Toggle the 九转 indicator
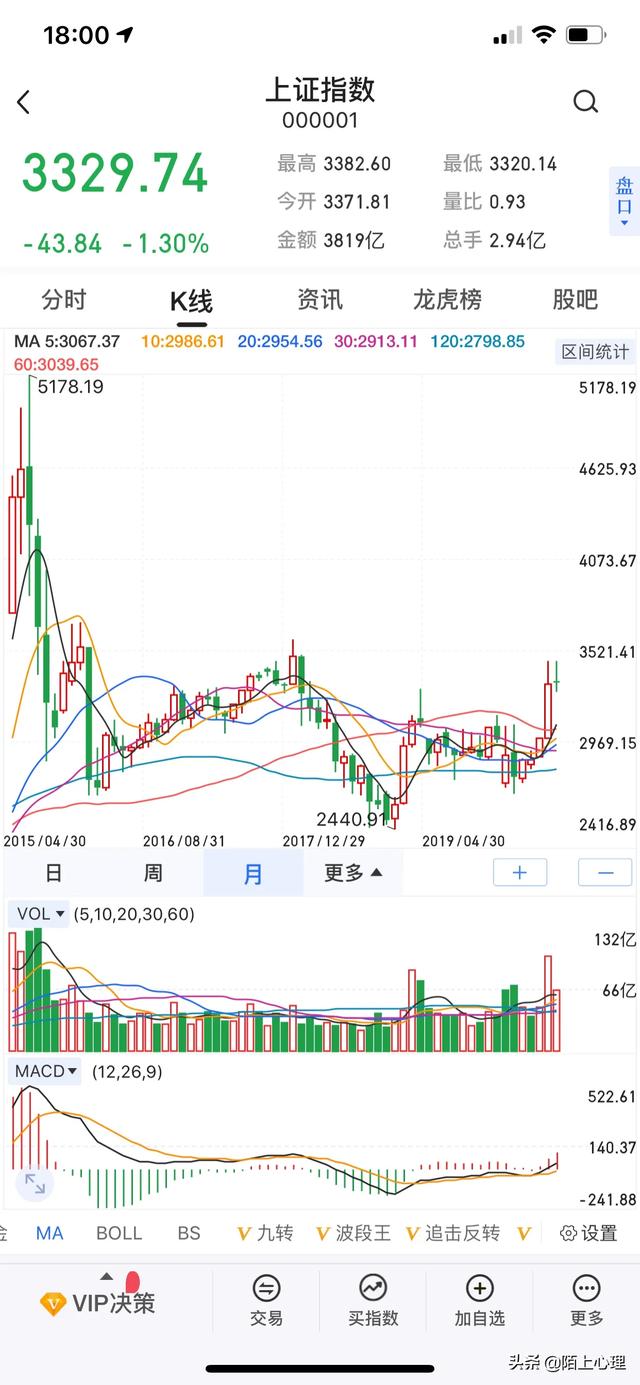The image size is (640, 1385). coord(266,1233)
